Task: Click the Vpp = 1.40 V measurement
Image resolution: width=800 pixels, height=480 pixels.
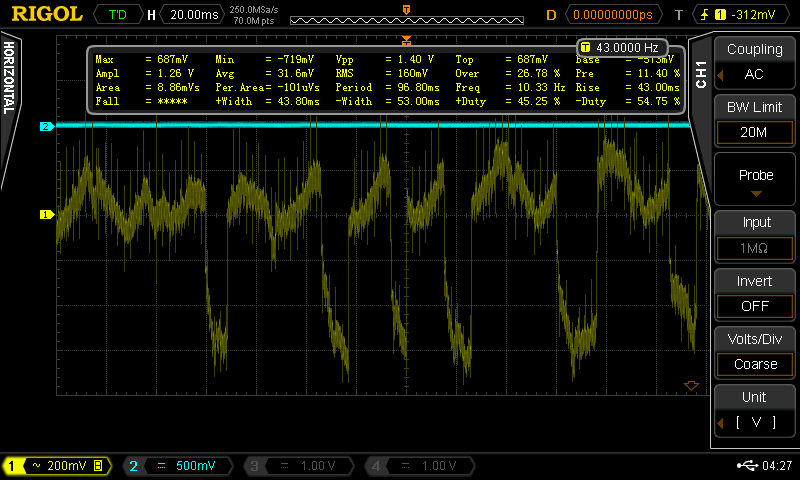Action: (385, 60)
